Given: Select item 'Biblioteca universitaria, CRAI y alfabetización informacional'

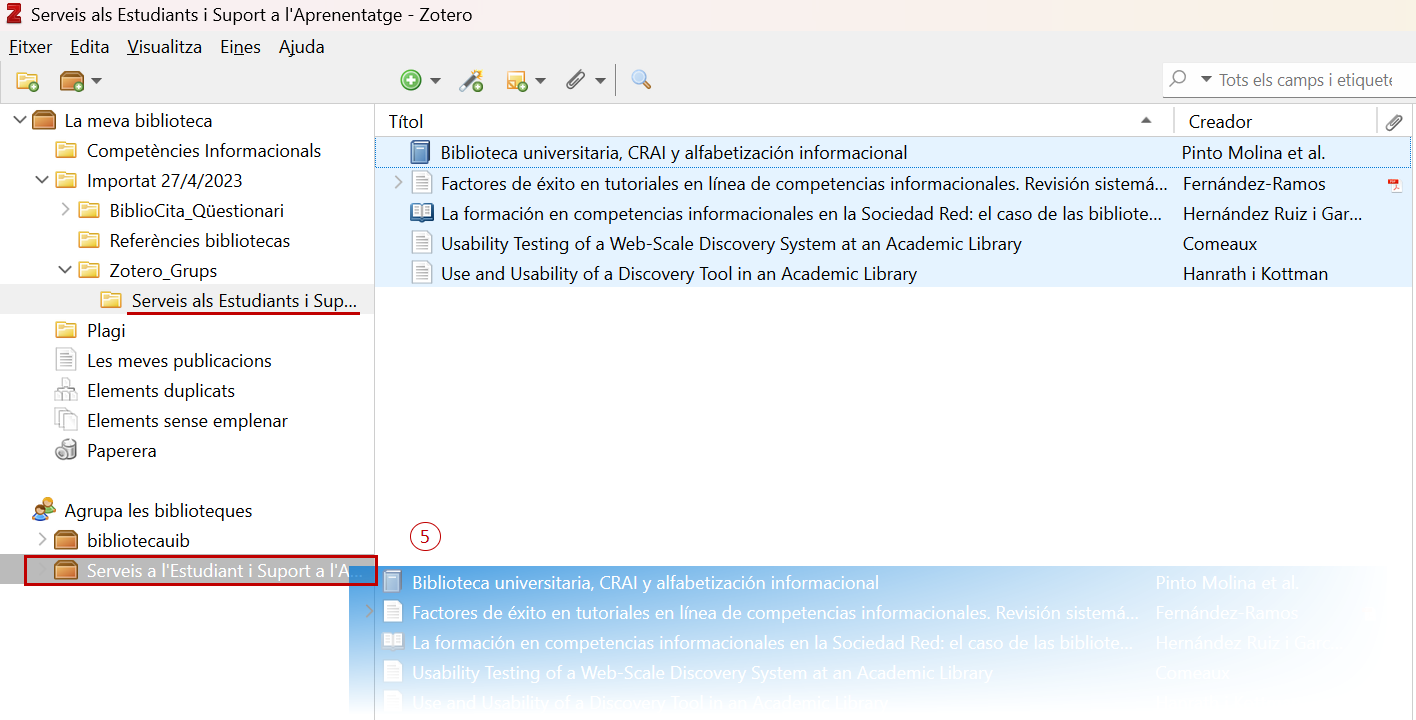Looking at the screenshot, I should click(x=674, y=153).
